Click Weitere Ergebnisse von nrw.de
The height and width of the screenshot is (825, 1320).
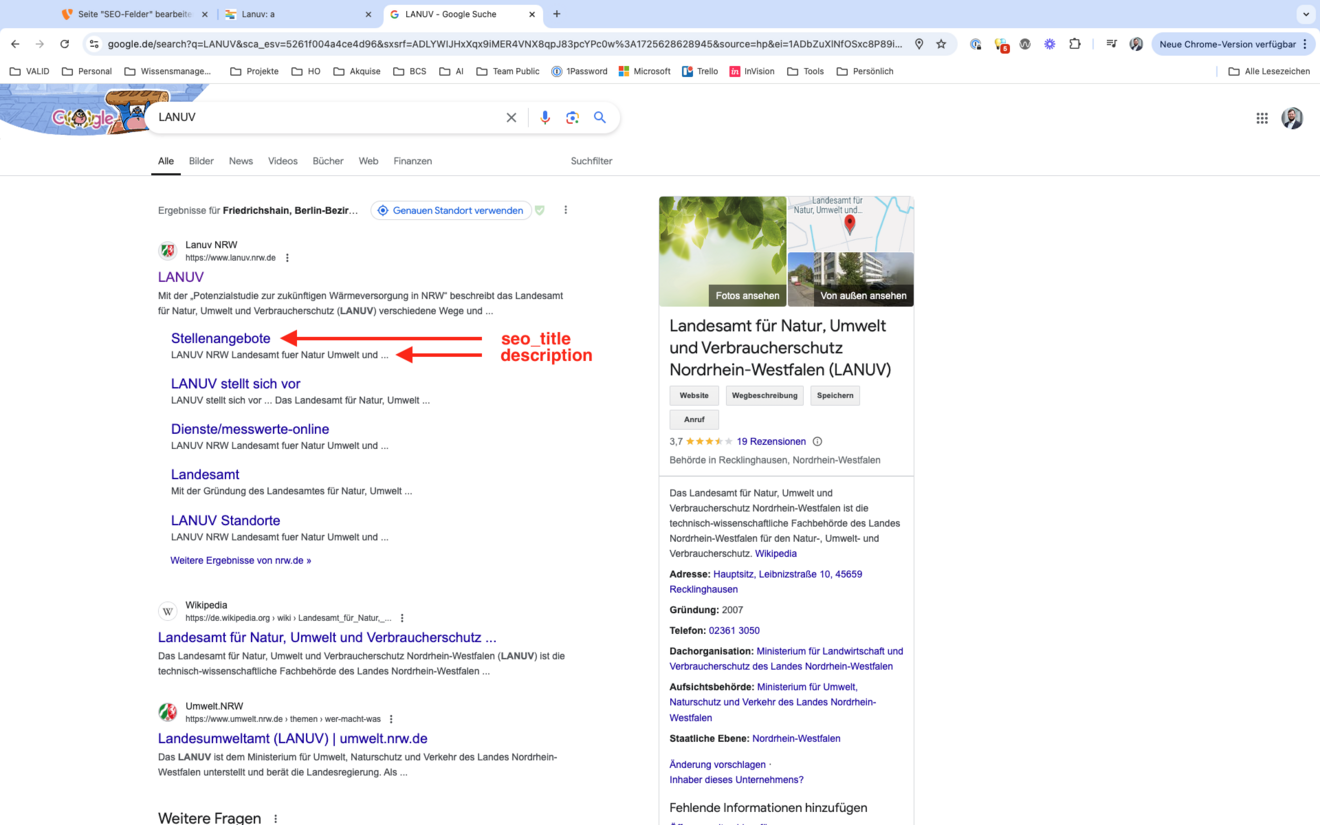coord(241,560)
